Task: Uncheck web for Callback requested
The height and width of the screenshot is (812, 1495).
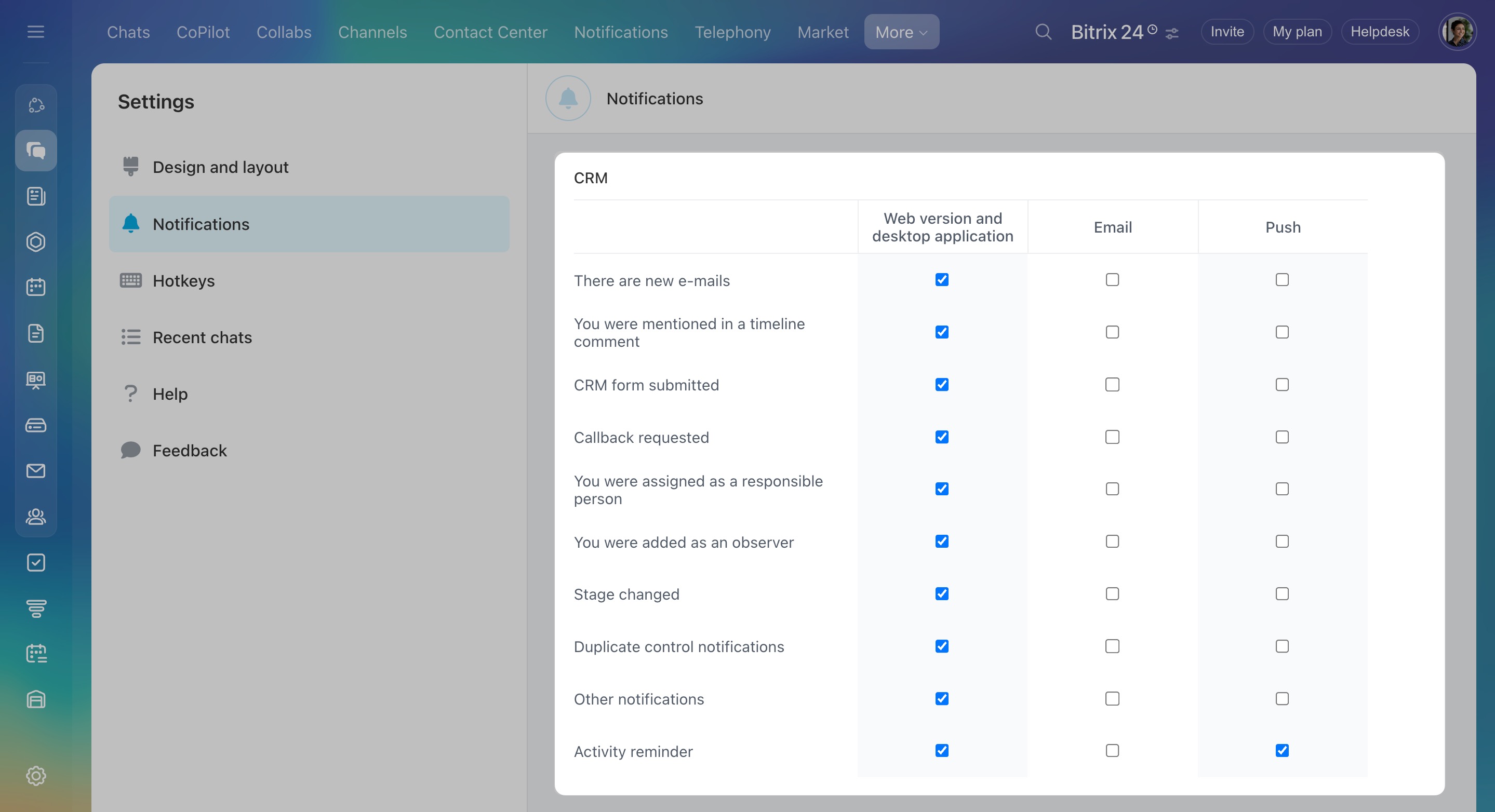Action: pos(942,437)
